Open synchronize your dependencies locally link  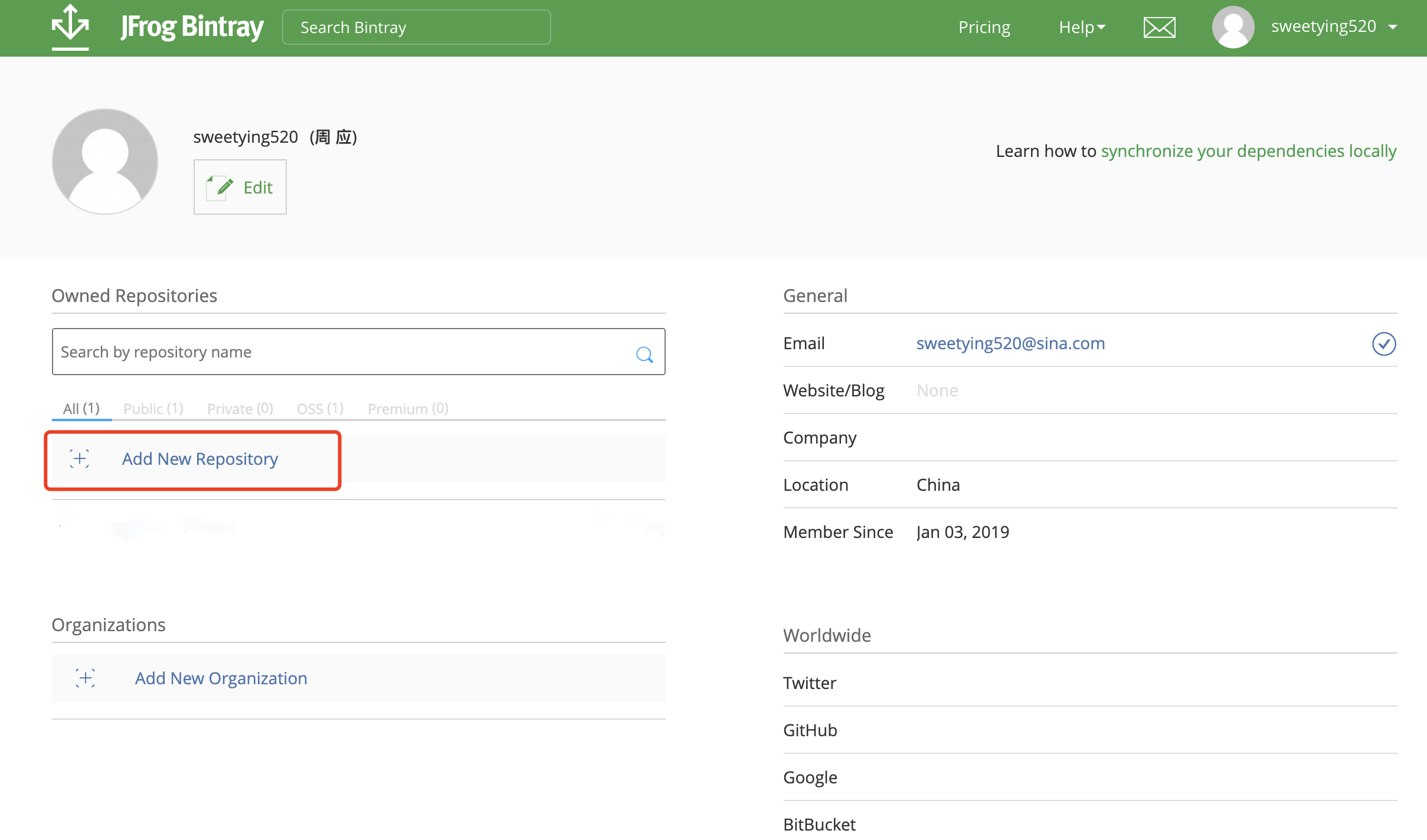[x=1248, y=151]
